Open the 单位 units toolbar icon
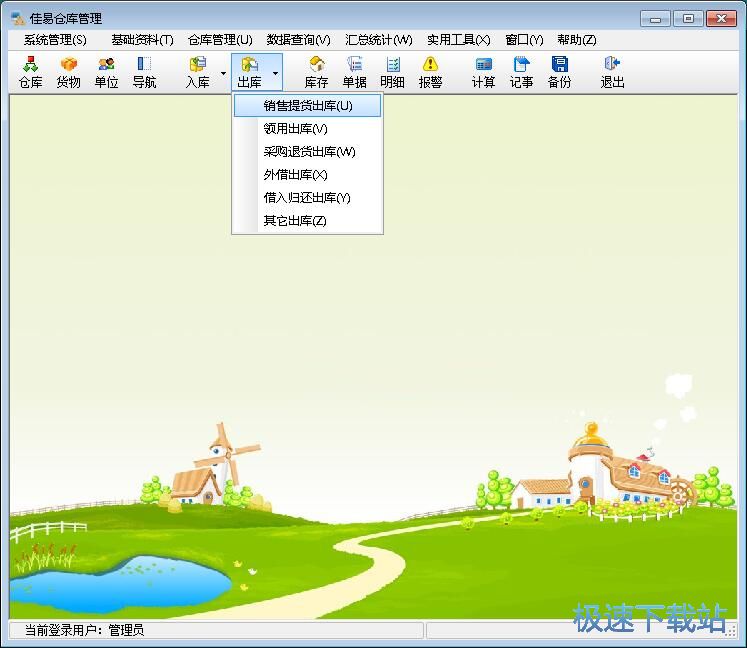The height and width of the screenshot is (648, 747). 106,72
